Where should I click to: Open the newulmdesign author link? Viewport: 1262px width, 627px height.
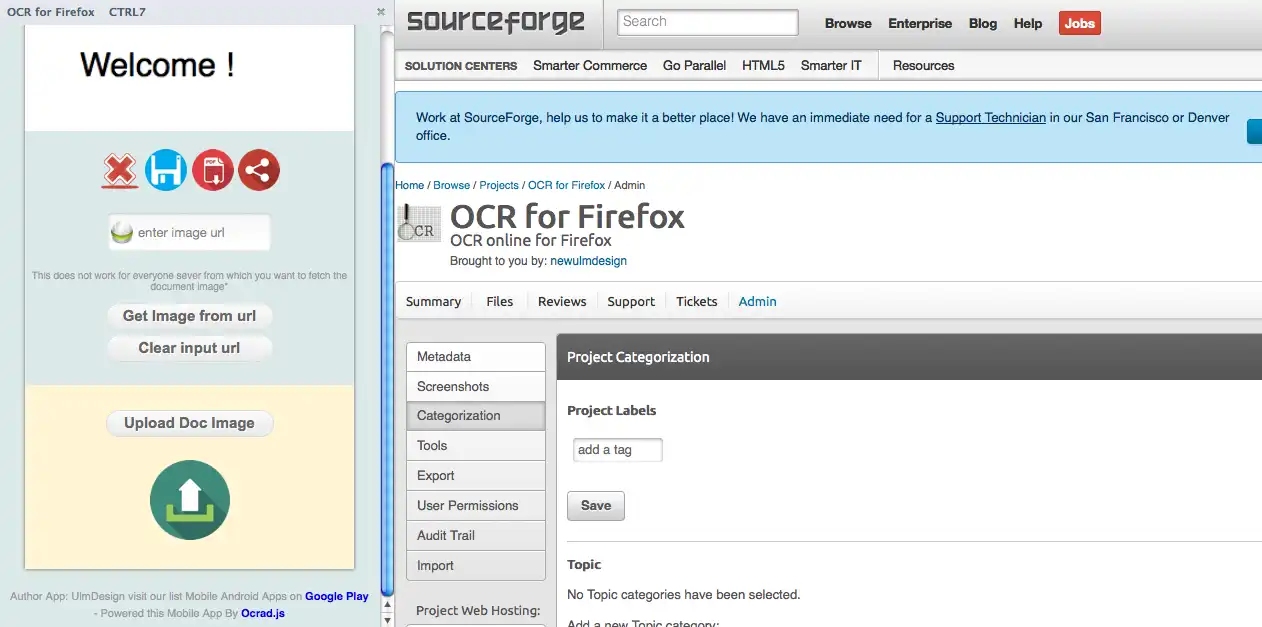[x=588, y=261]
